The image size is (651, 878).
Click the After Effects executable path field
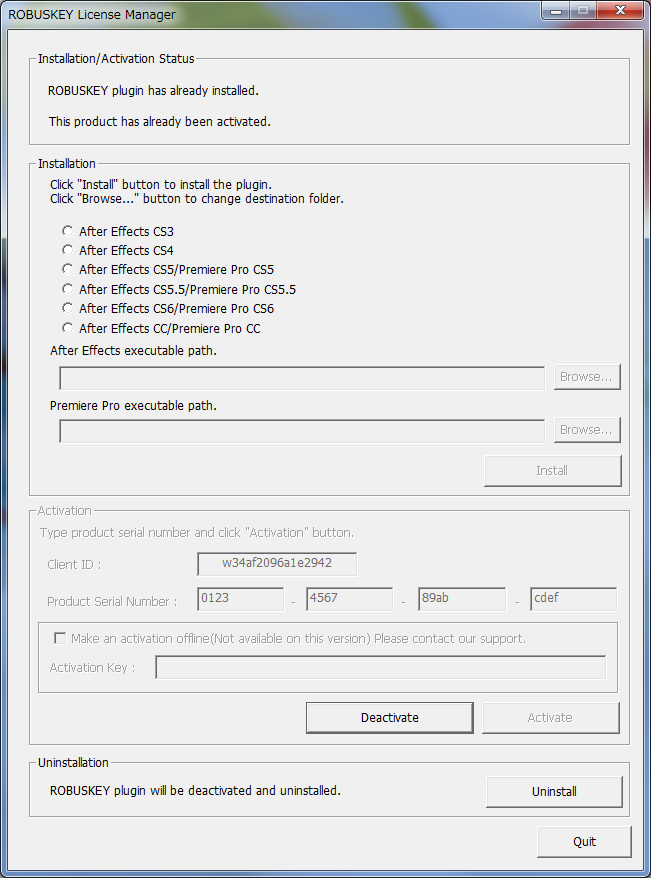pos(302,378)
